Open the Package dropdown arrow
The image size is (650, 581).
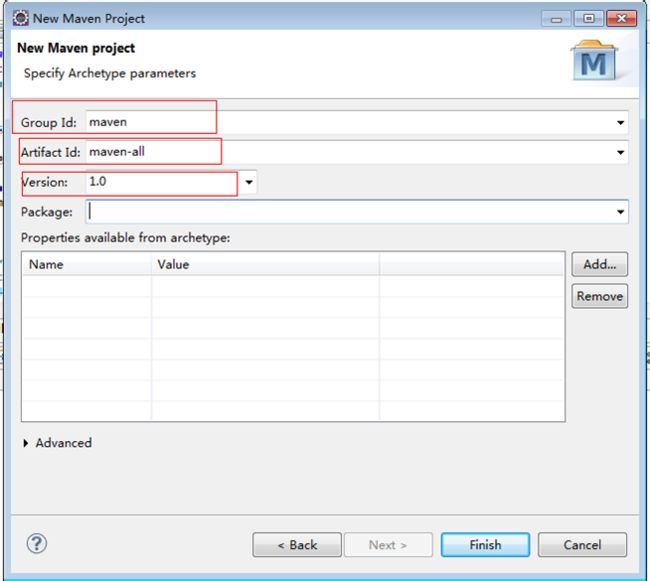(620, 212)
